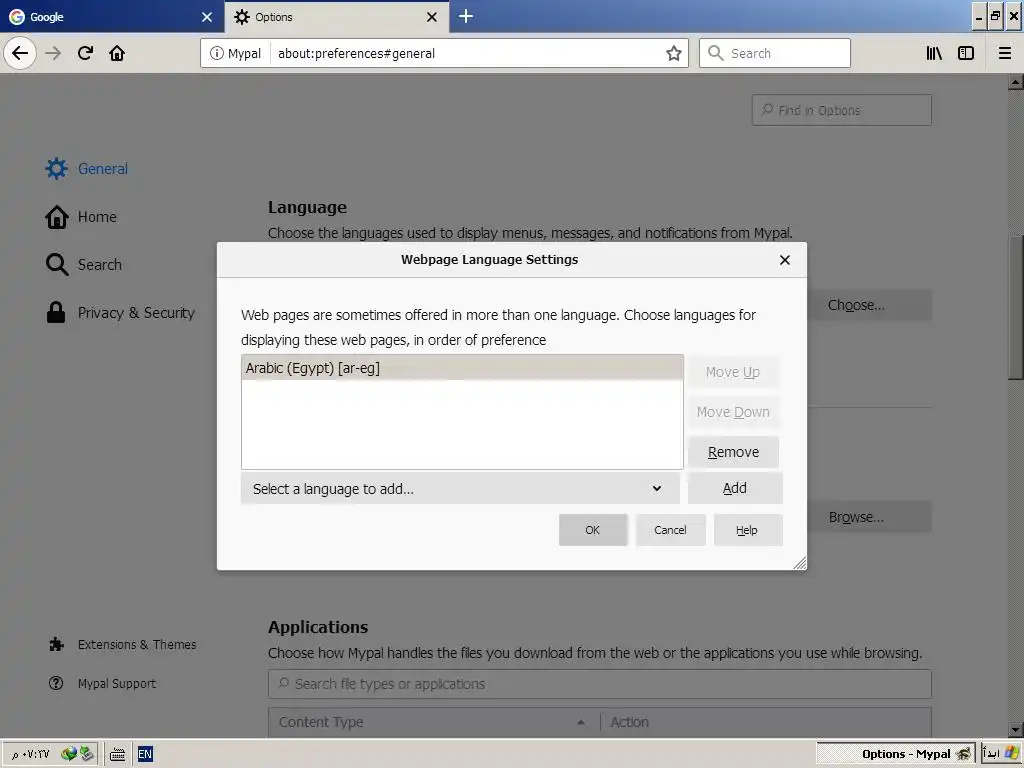Close the Options tab
The height and width of the screenshot is (768, 1024).
432,17
